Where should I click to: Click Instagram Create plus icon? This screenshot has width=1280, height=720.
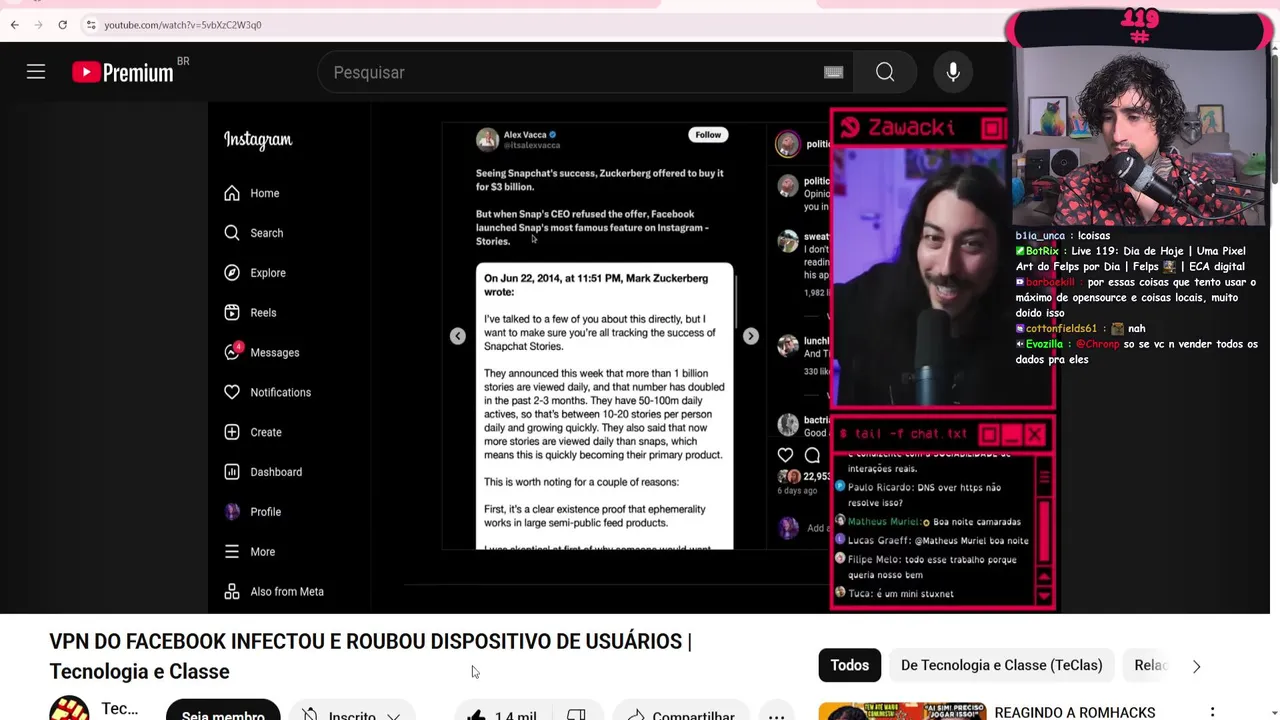[x=232, y=432]
